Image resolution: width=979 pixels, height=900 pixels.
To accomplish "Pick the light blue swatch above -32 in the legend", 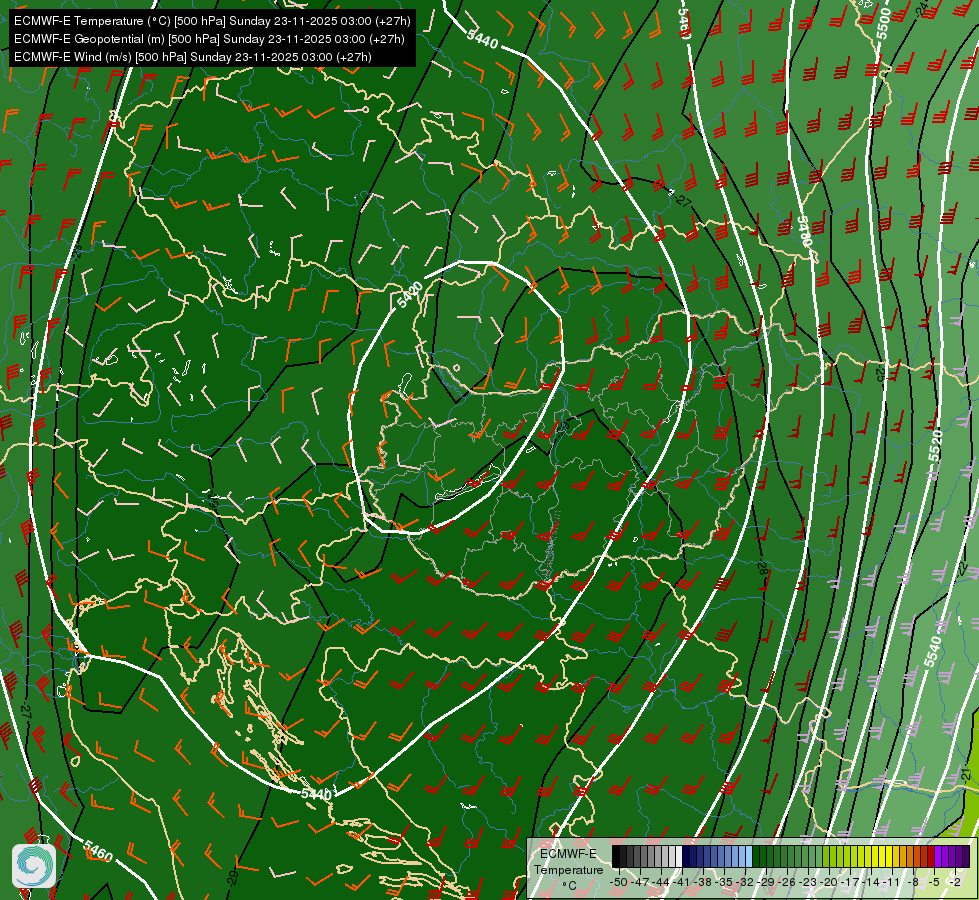I will tap(749, 856).
